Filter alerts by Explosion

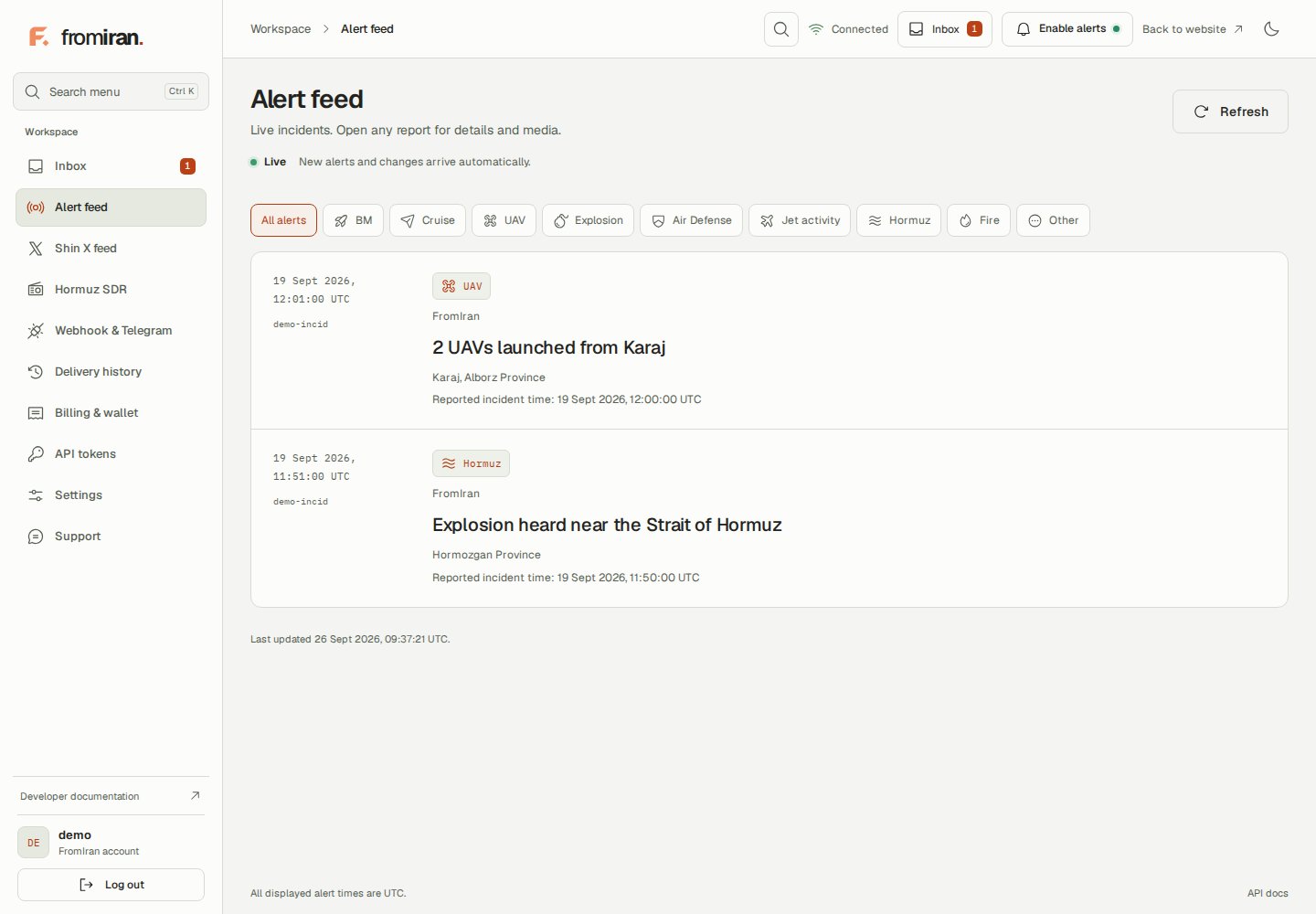(x=588, y=220)
